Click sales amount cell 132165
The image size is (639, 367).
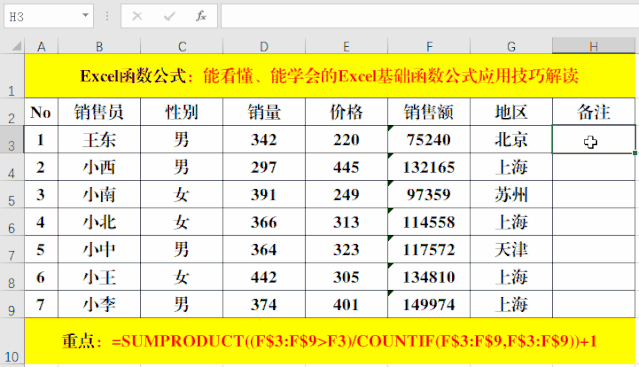(429, 167)
